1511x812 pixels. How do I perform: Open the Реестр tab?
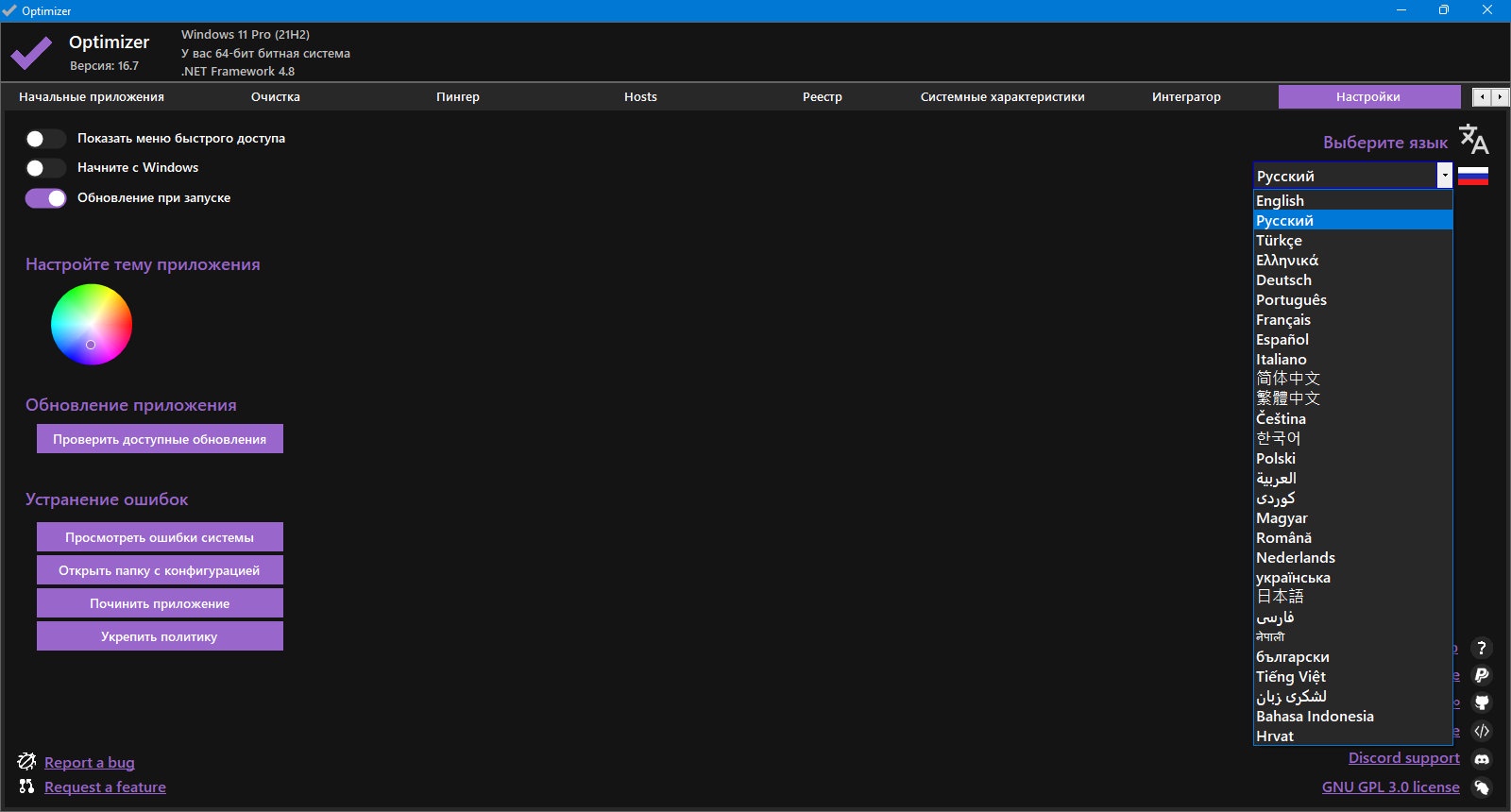pyautogui.click(x=823, y=96)
